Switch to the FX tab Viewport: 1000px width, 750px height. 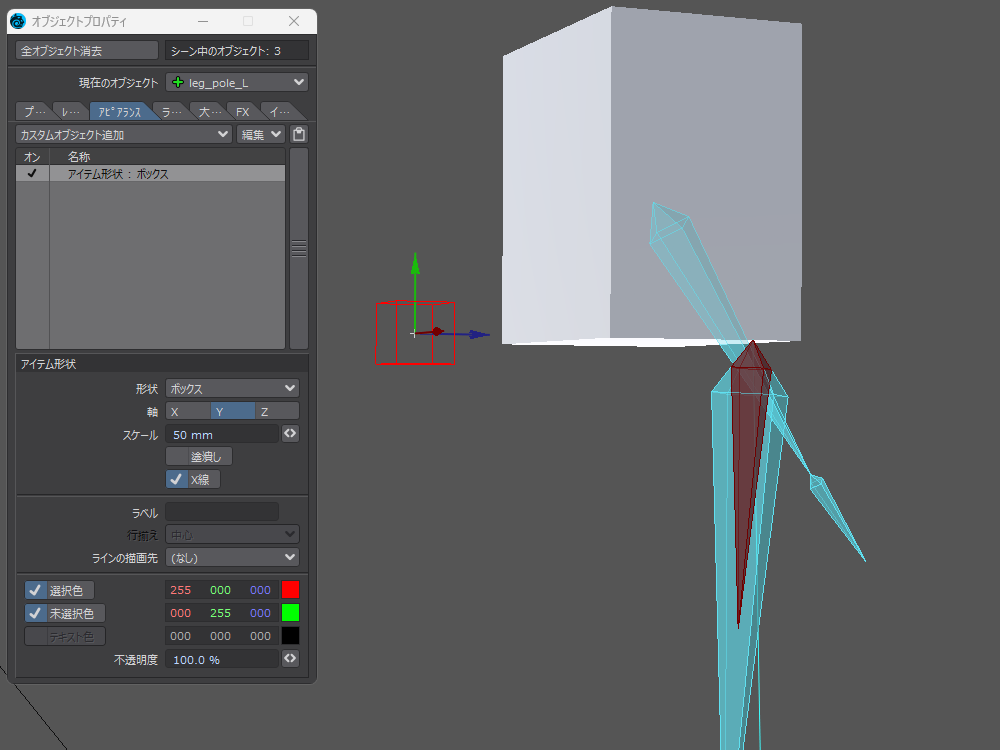pyautogui.click(x=242, y=111)
